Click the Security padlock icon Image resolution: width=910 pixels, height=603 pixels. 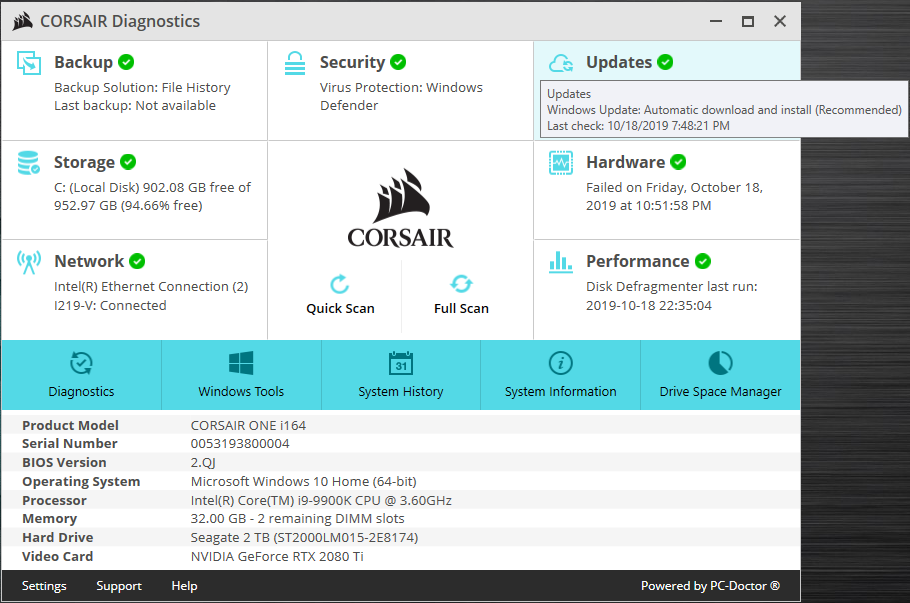point(295,63)
